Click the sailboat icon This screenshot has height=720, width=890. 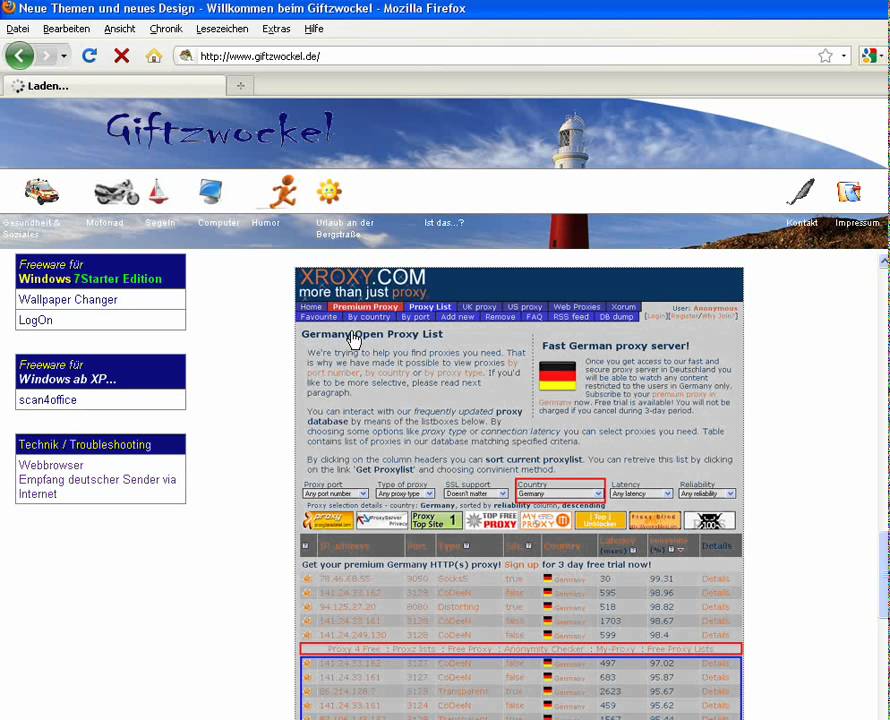[158, 191]
